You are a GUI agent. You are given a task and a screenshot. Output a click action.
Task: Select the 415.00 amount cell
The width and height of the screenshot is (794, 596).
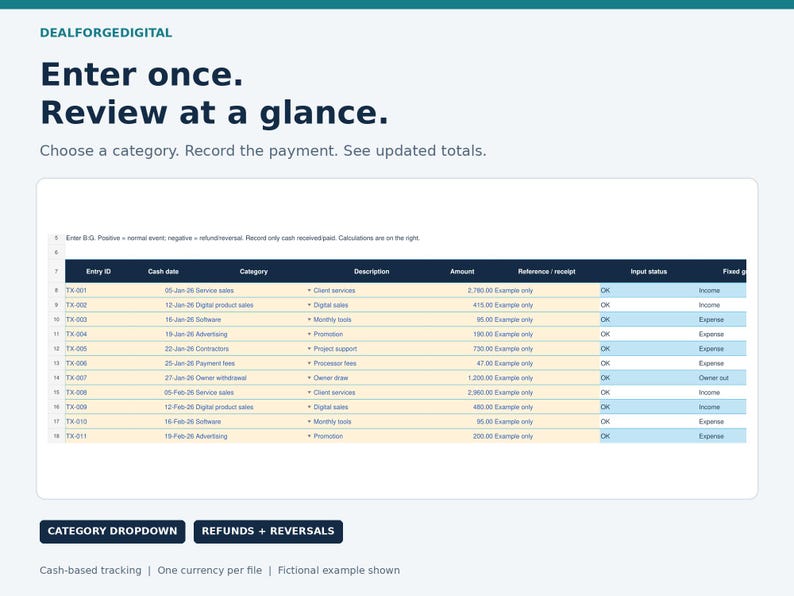483,305
